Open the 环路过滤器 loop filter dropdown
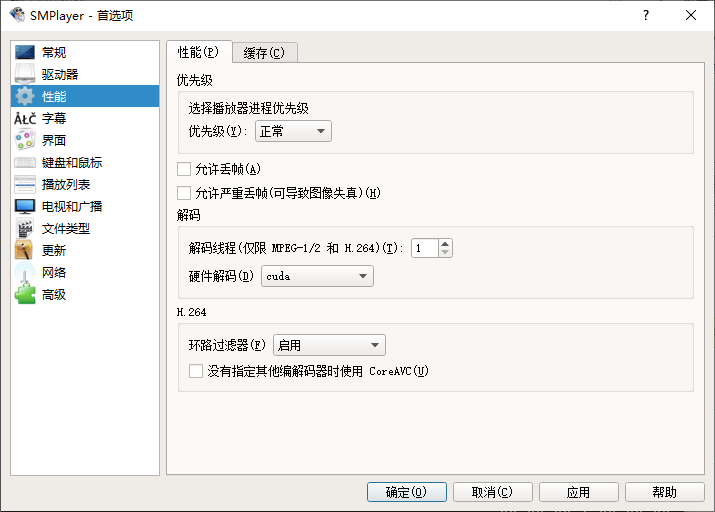 (329, 345)
